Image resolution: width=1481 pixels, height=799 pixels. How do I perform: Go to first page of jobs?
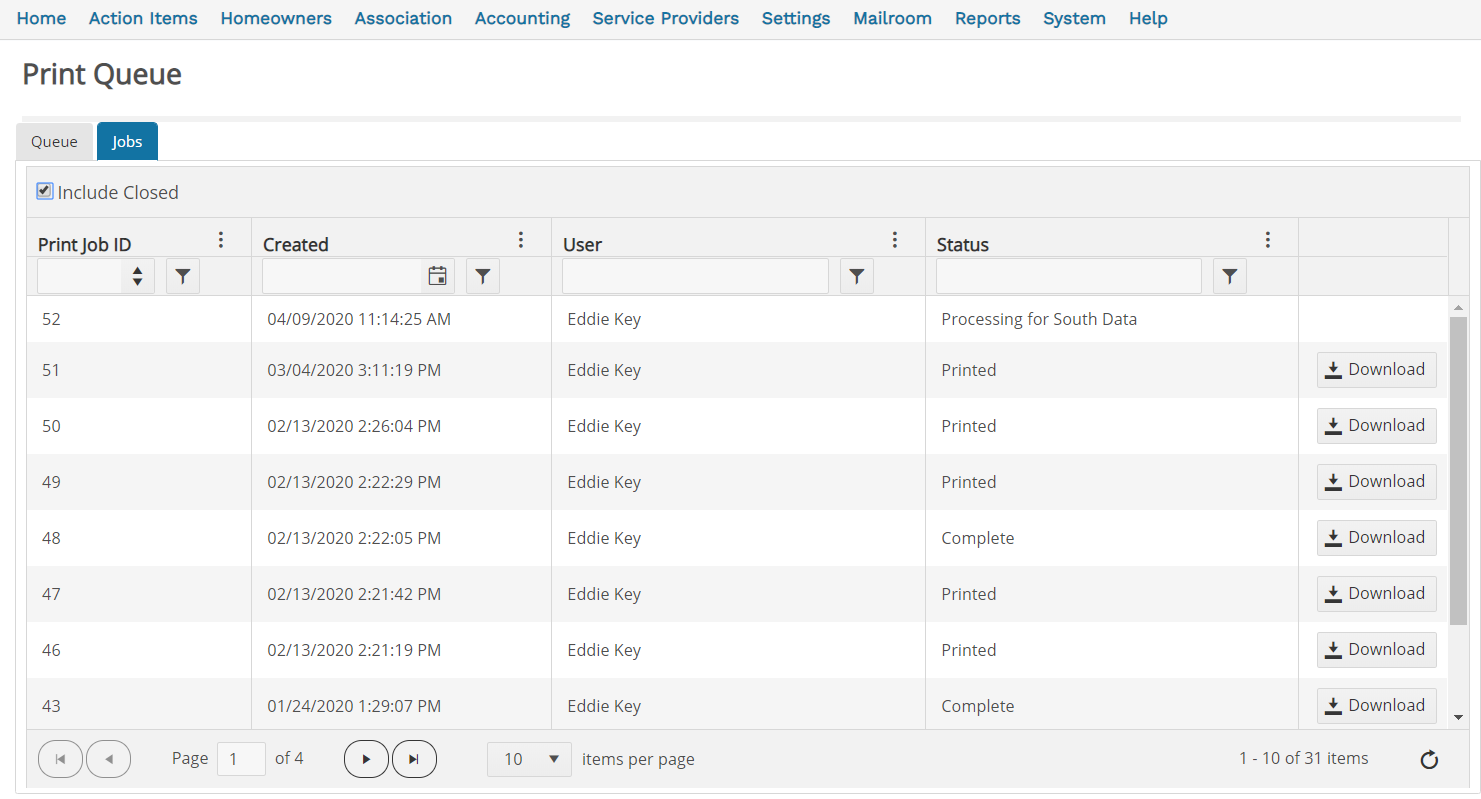click(x=60, y=759)
